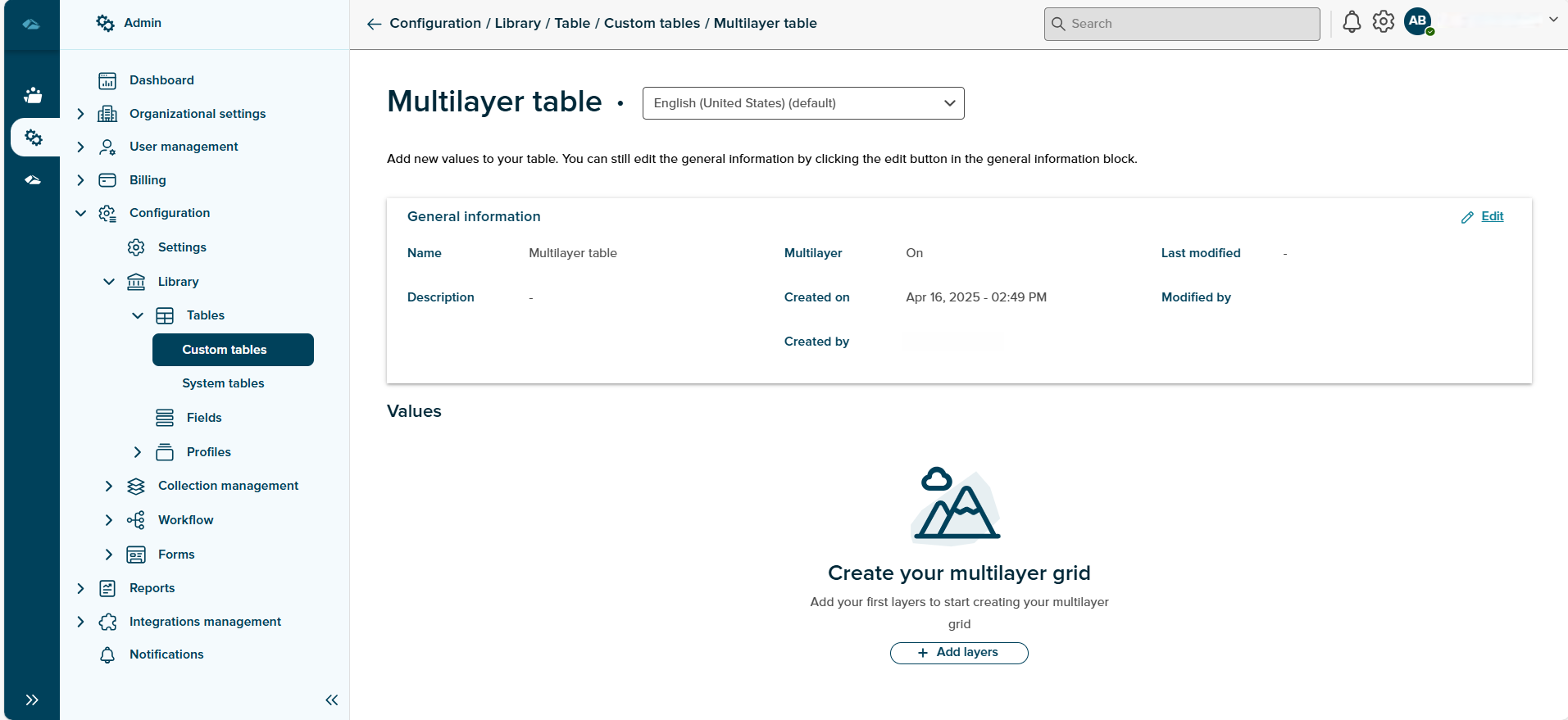
Task: Collapse the Configuration tree section
Action: (x=80, y=213)
